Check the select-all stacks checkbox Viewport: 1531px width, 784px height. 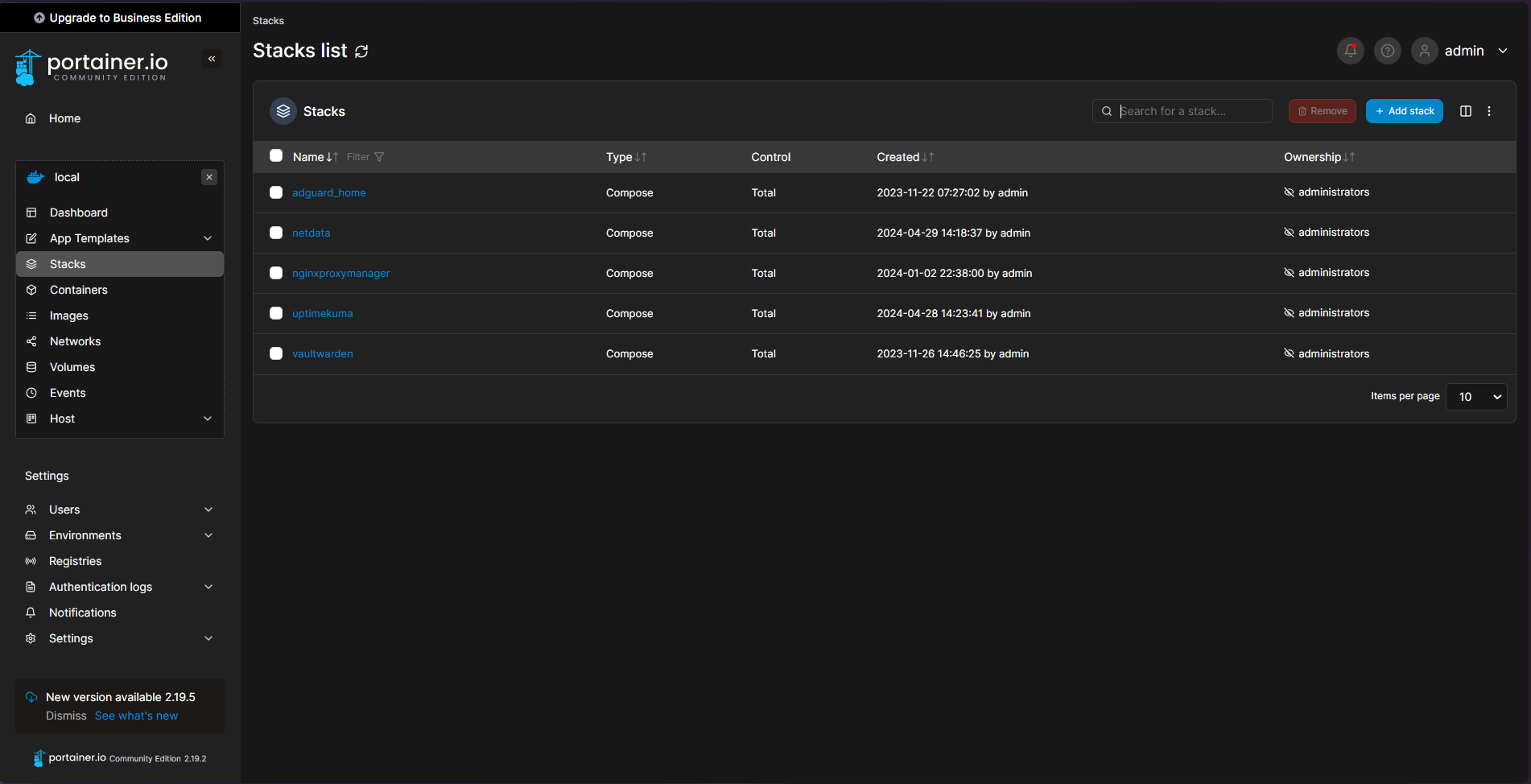(x=276, y=155)
